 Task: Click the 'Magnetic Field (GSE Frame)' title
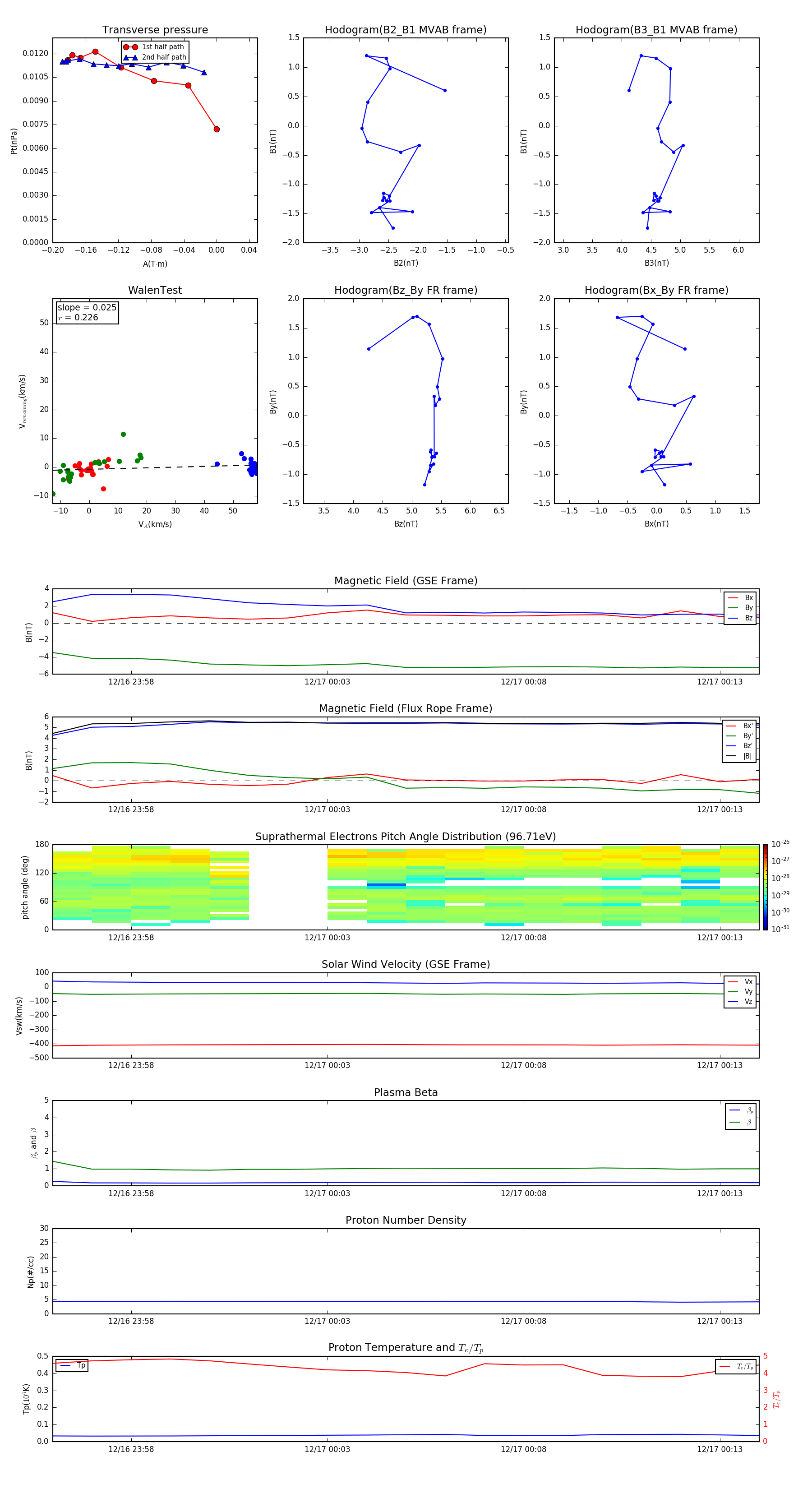point(406,581)
